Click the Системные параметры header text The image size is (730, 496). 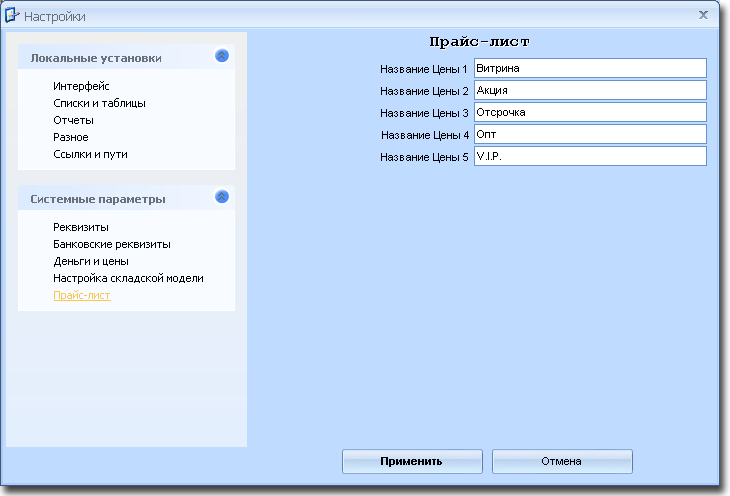click(x=98, y=199)
